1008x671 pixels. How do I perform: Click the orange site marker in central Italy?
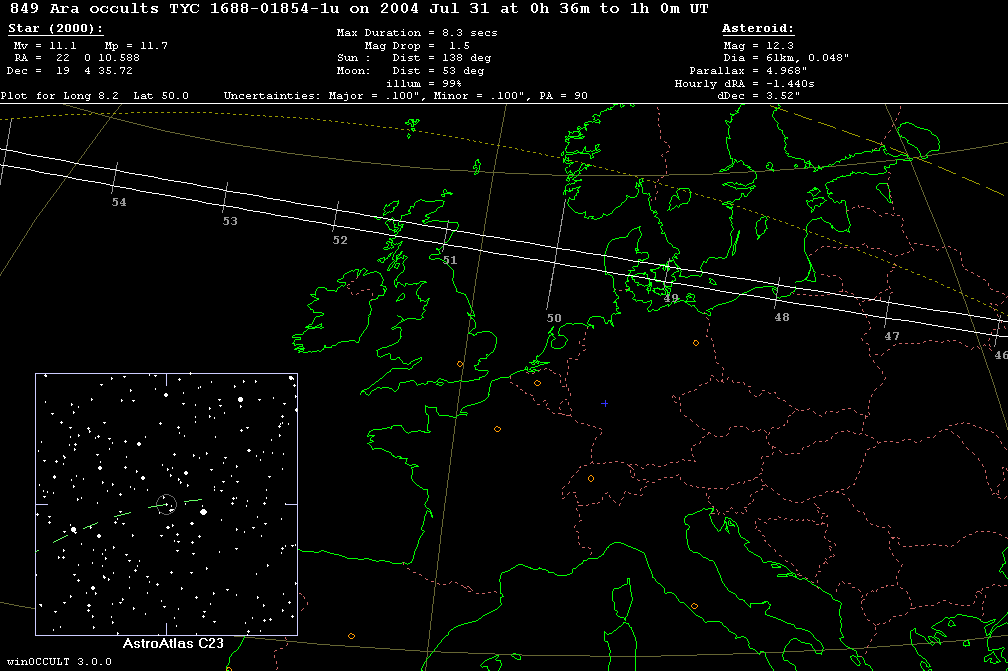(x=694, y=606)
